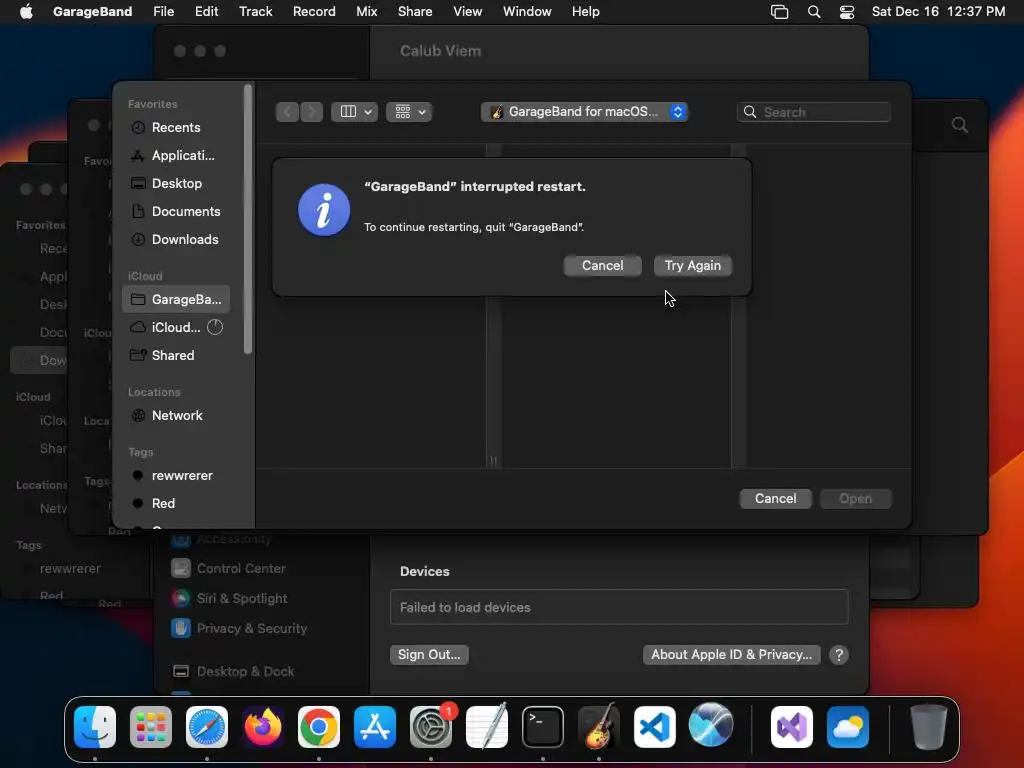Open the Window menu

click(527, 12)
